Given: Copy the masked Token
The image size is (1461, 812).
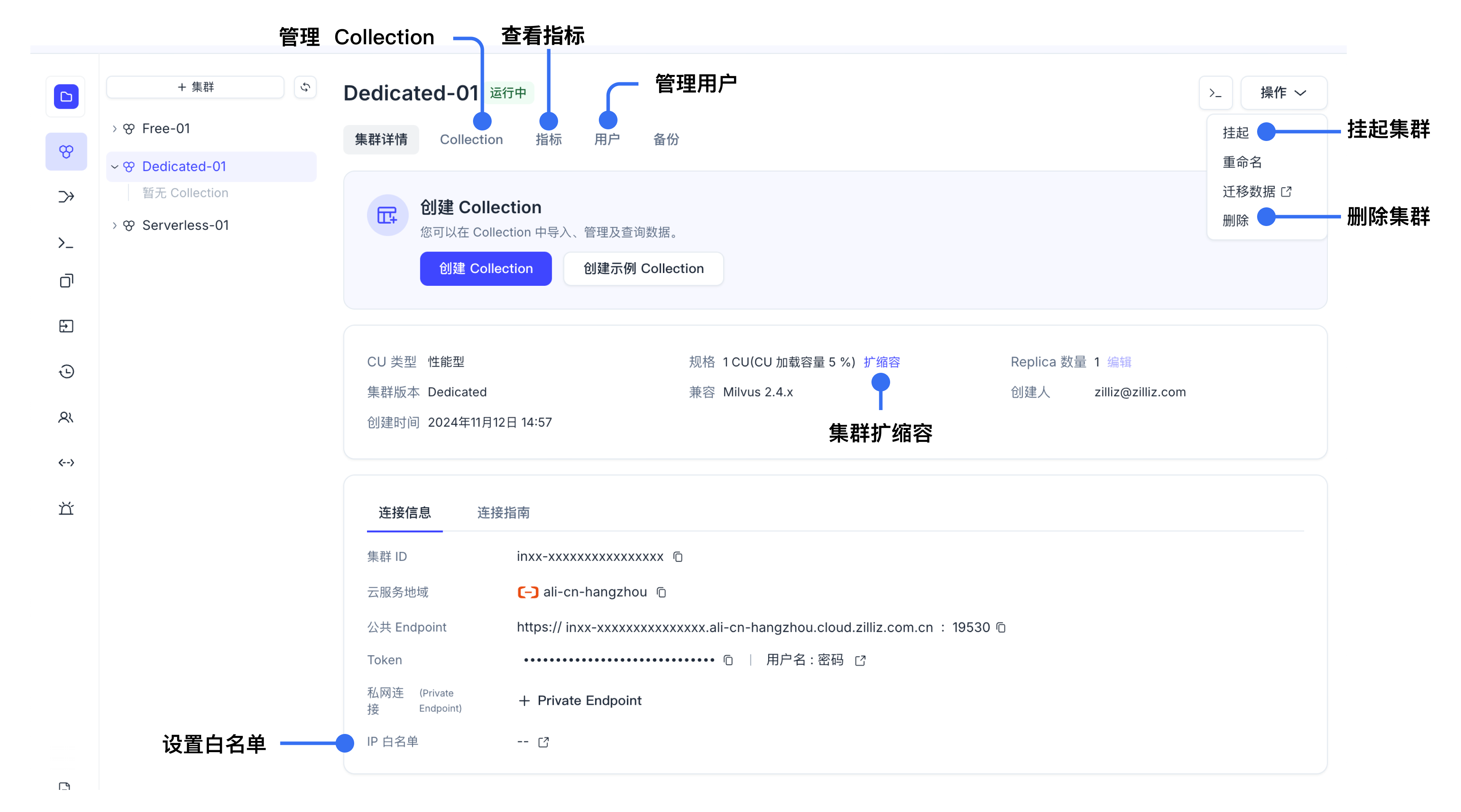Looking at the screenshot, I should point(728,660).
